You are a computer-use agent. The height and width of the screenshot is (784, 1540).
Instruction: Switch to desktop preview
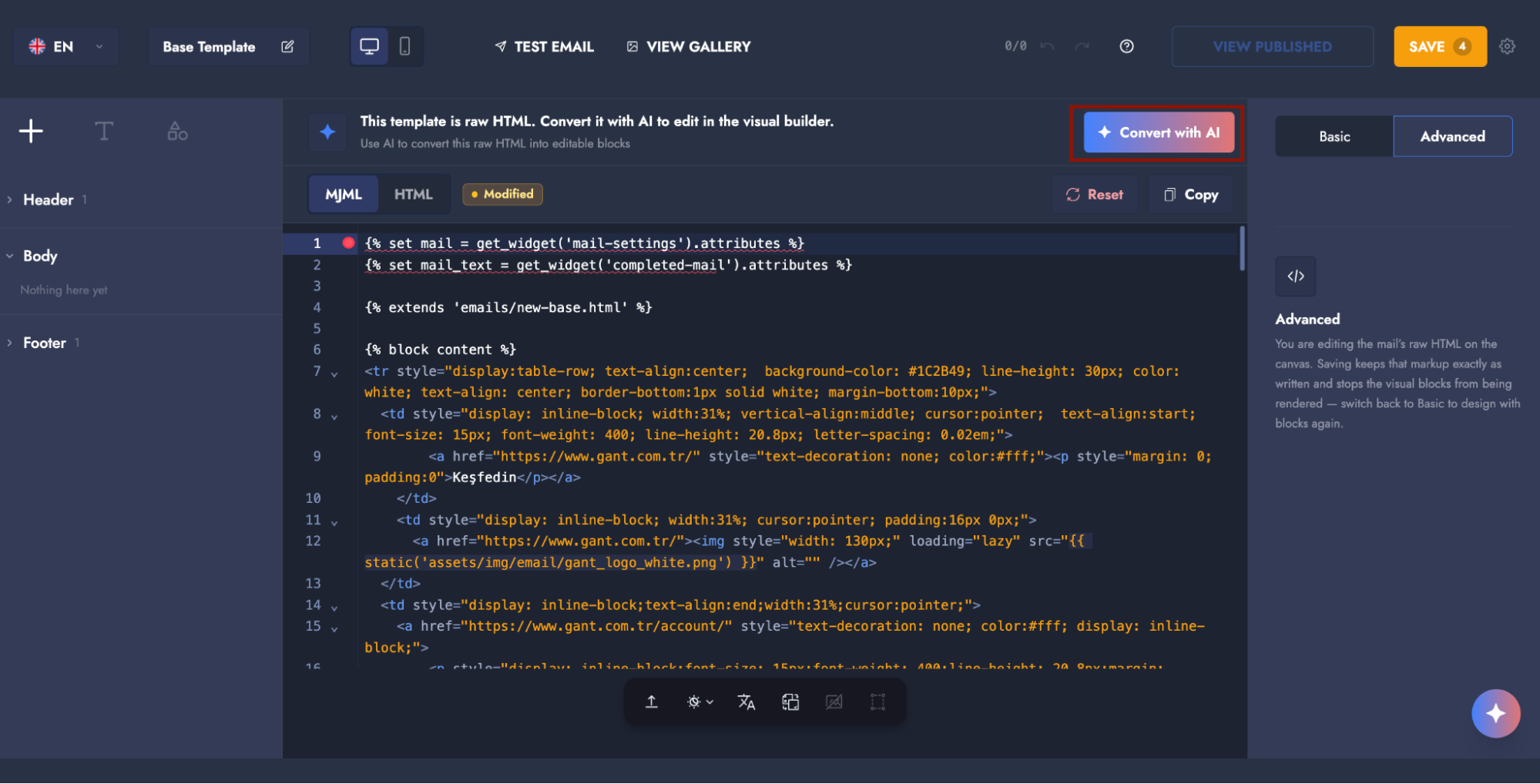point(370,46)
